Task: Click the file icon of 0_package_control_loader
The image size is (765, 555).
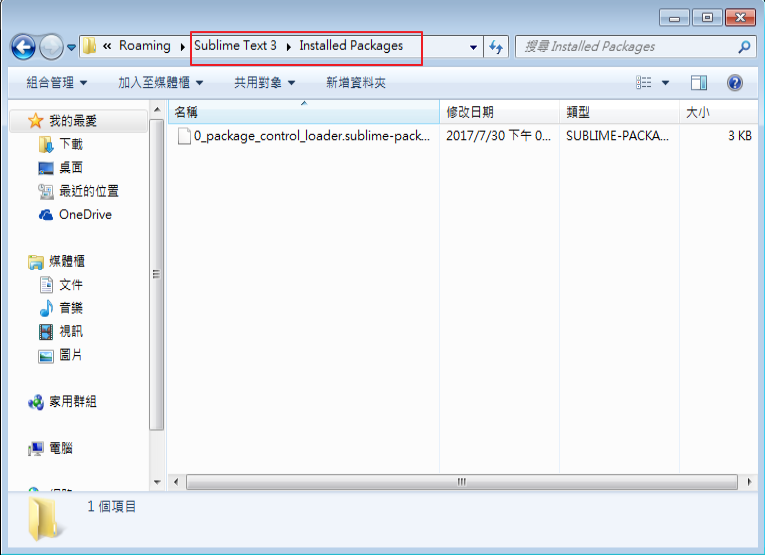Action: coord(184,136)
